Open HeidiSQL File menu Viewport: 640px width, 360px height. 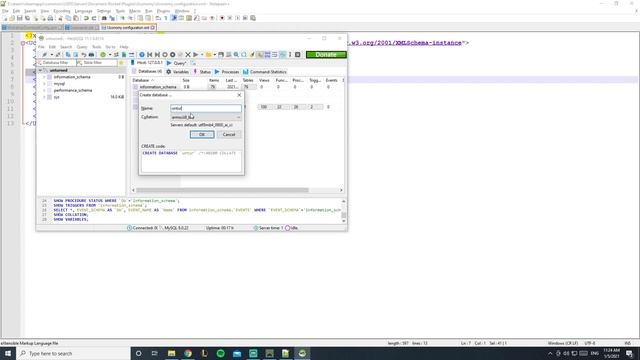tap(41, 47)
